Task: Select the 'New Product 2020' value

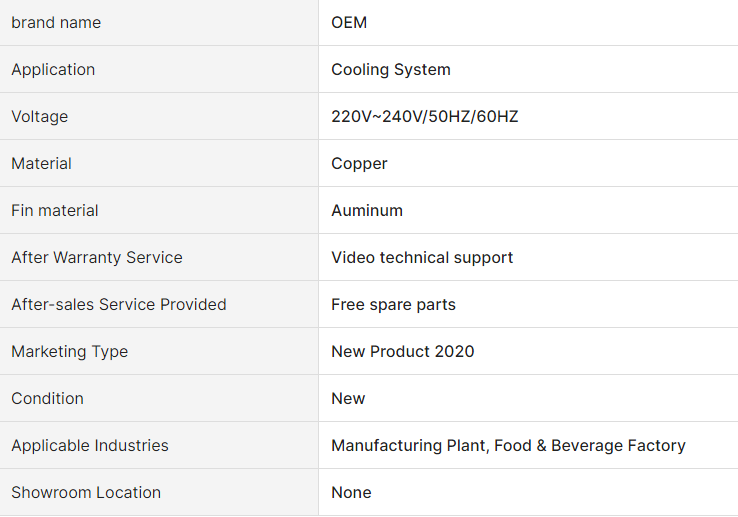Action: click(403, 351)
